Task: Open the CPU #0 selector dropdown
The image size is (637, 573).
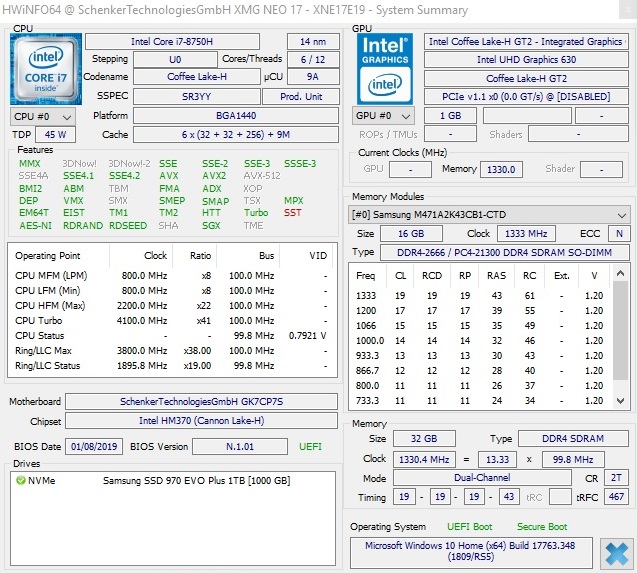Action: coord(42,117)
